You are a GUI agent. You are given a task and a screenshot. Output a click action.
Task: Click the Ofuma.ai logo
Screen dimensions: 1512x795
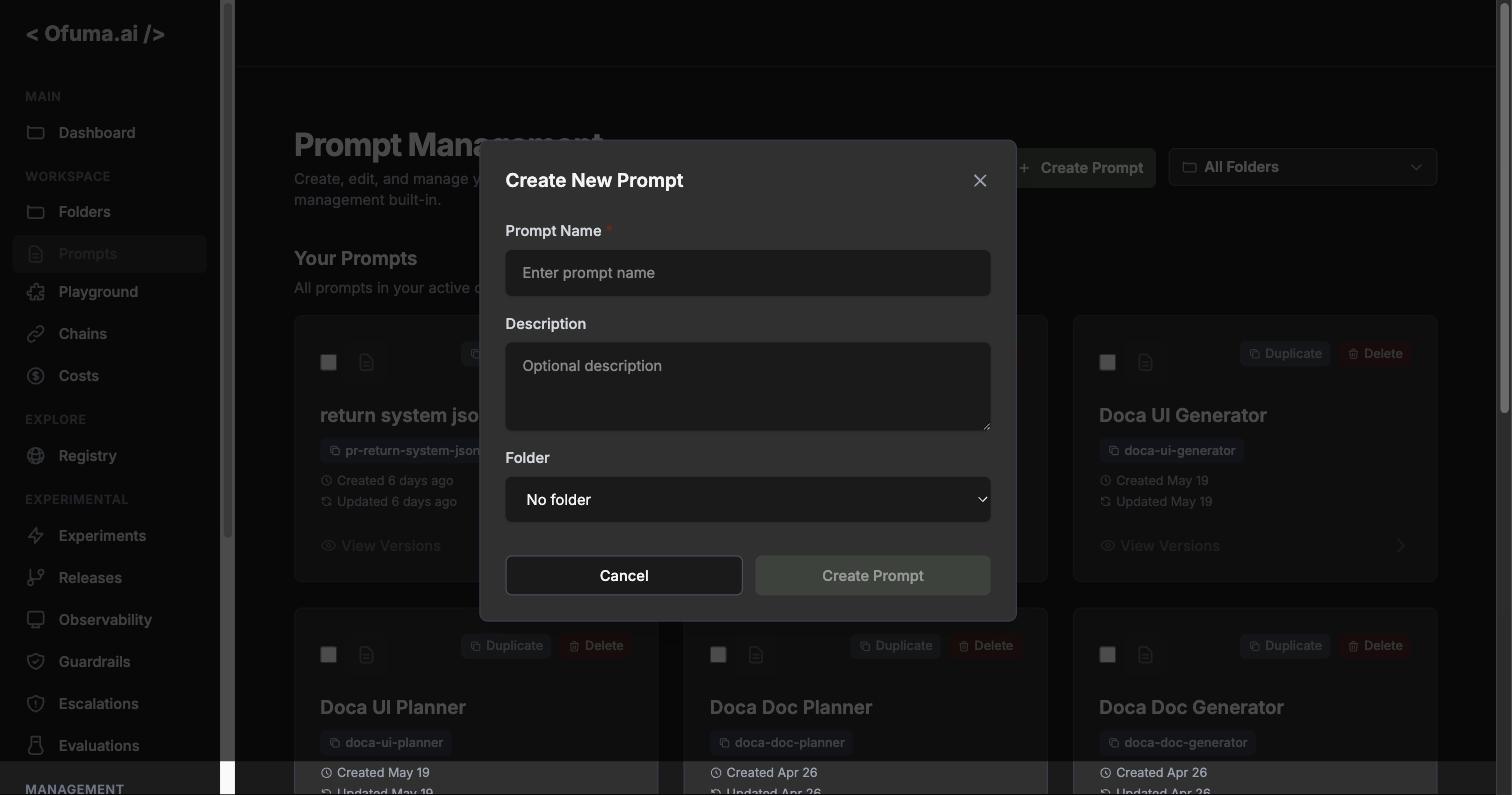95,34
